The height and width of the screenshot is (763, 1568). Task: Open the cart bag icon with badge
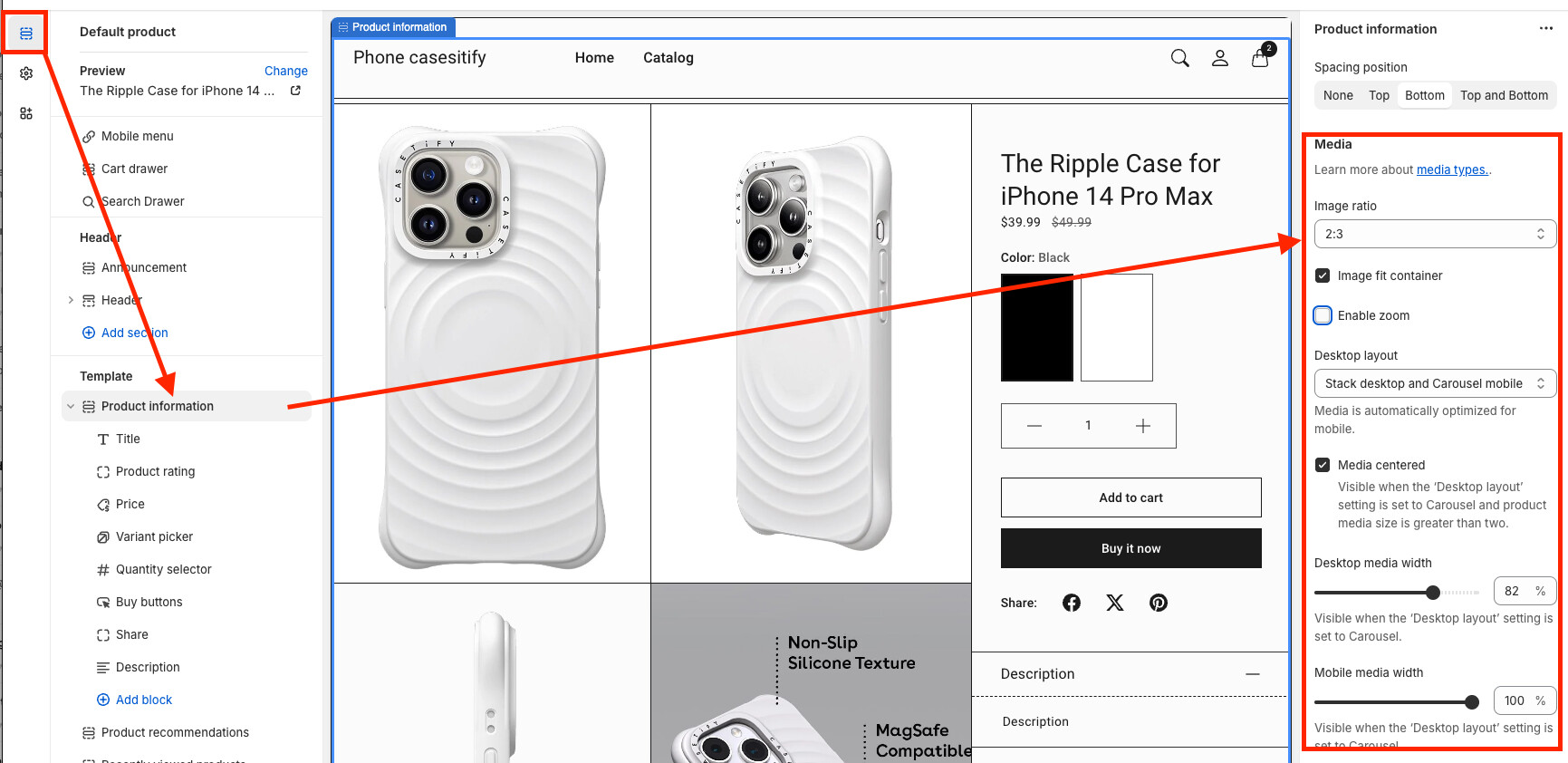(x=1262, y=56)
